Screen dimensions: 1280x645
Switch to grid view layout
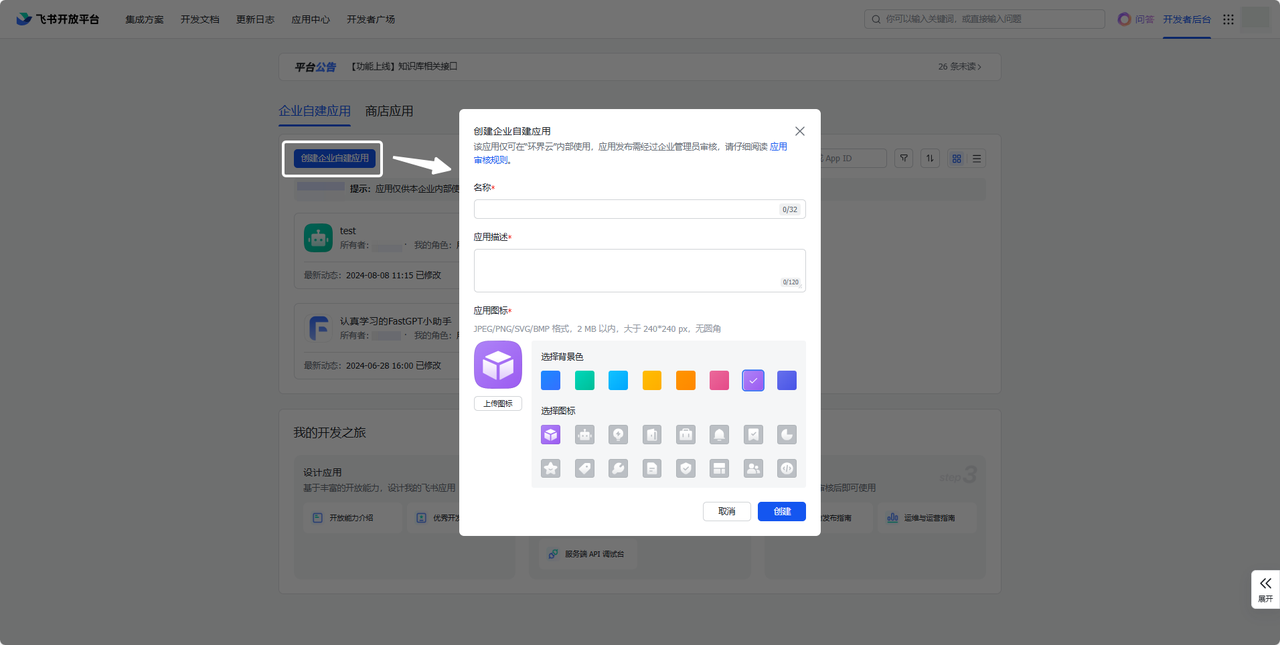pos(957,158)
